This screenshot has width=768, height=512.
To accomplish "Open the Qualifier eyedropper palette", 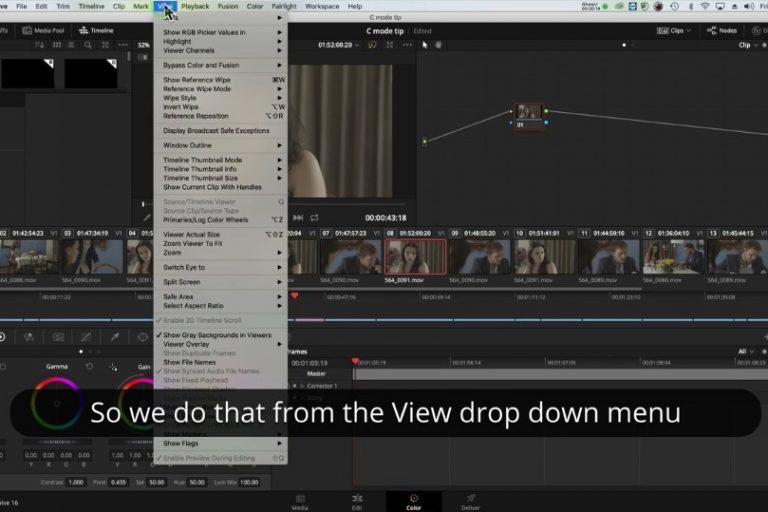I will click(x=115, y=337).
